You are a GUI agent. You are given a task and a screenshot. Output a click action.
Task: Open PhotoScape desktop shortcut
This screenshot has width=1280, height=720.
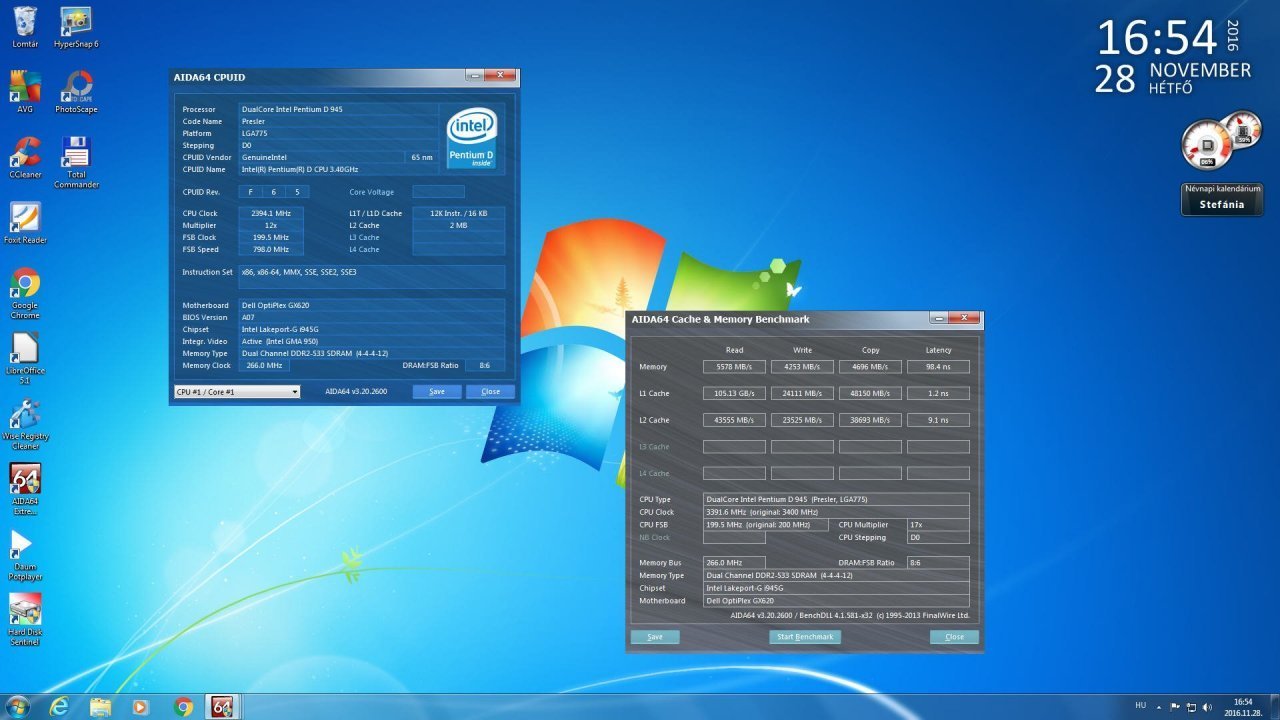click(76, 92)
